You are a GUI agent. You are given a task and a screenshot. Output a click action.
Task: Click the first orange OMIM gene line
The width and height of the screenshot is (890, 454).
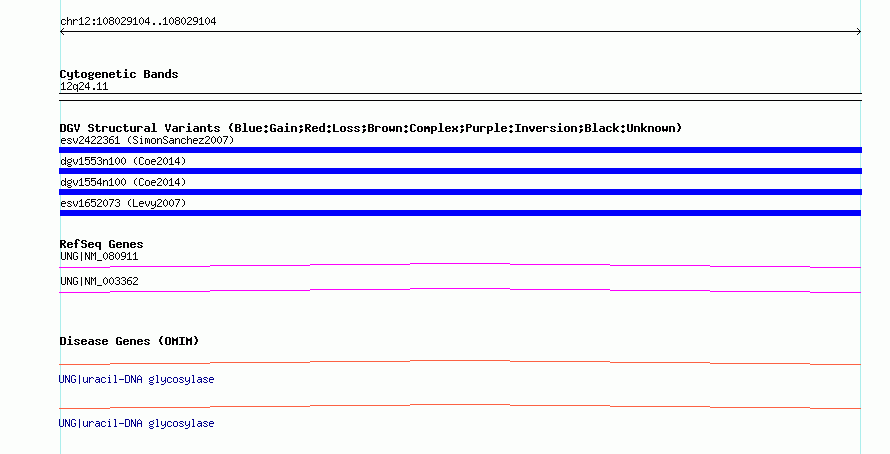(460, 362)
